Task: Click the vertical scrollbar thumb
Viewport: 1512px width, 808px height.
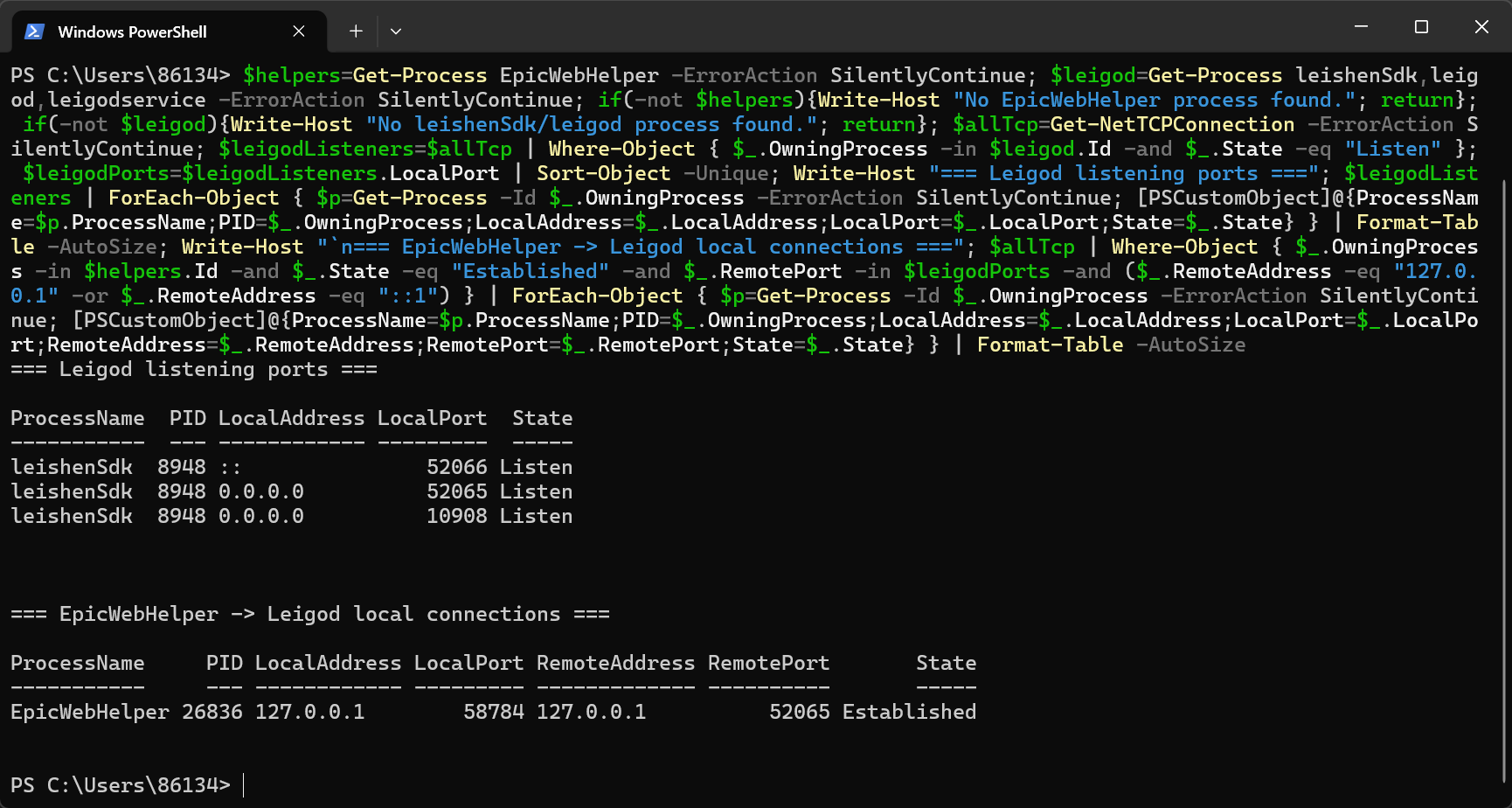Action: (1504, 481)
